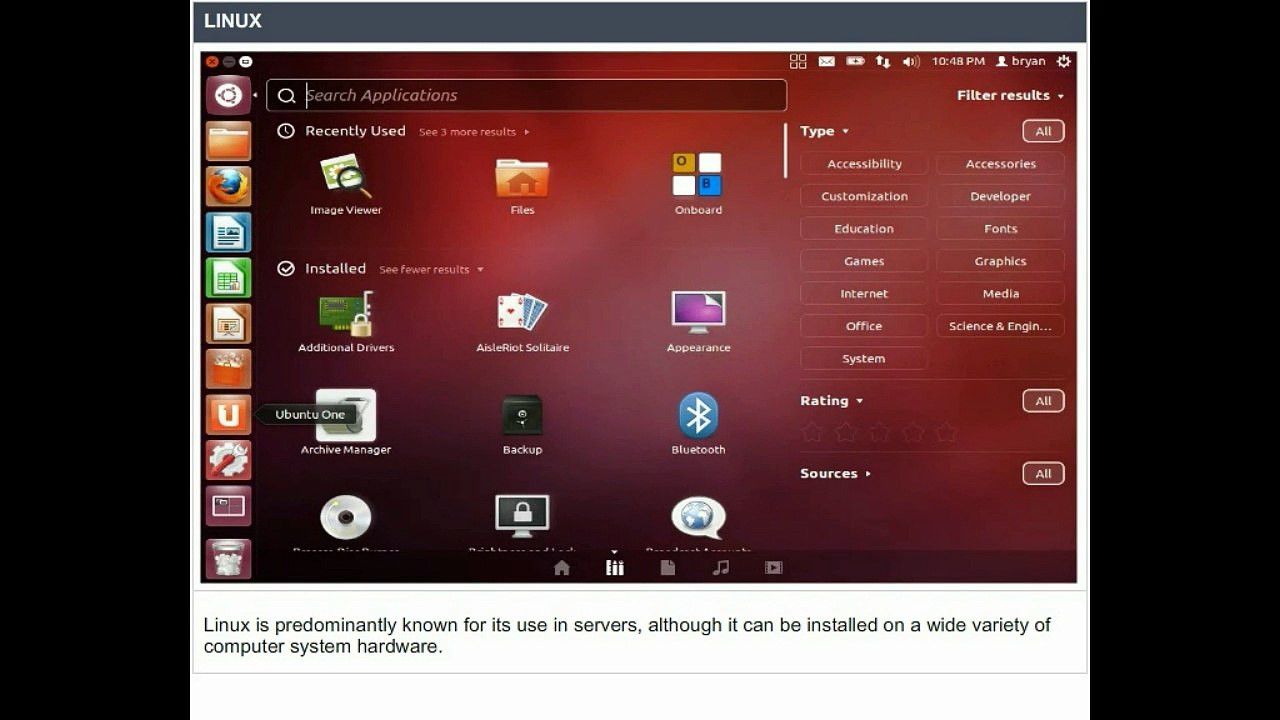The width and height of the screenshot is (1280, 720).
Task: Switch to the Files lens
Action: [x=668, y=568]
